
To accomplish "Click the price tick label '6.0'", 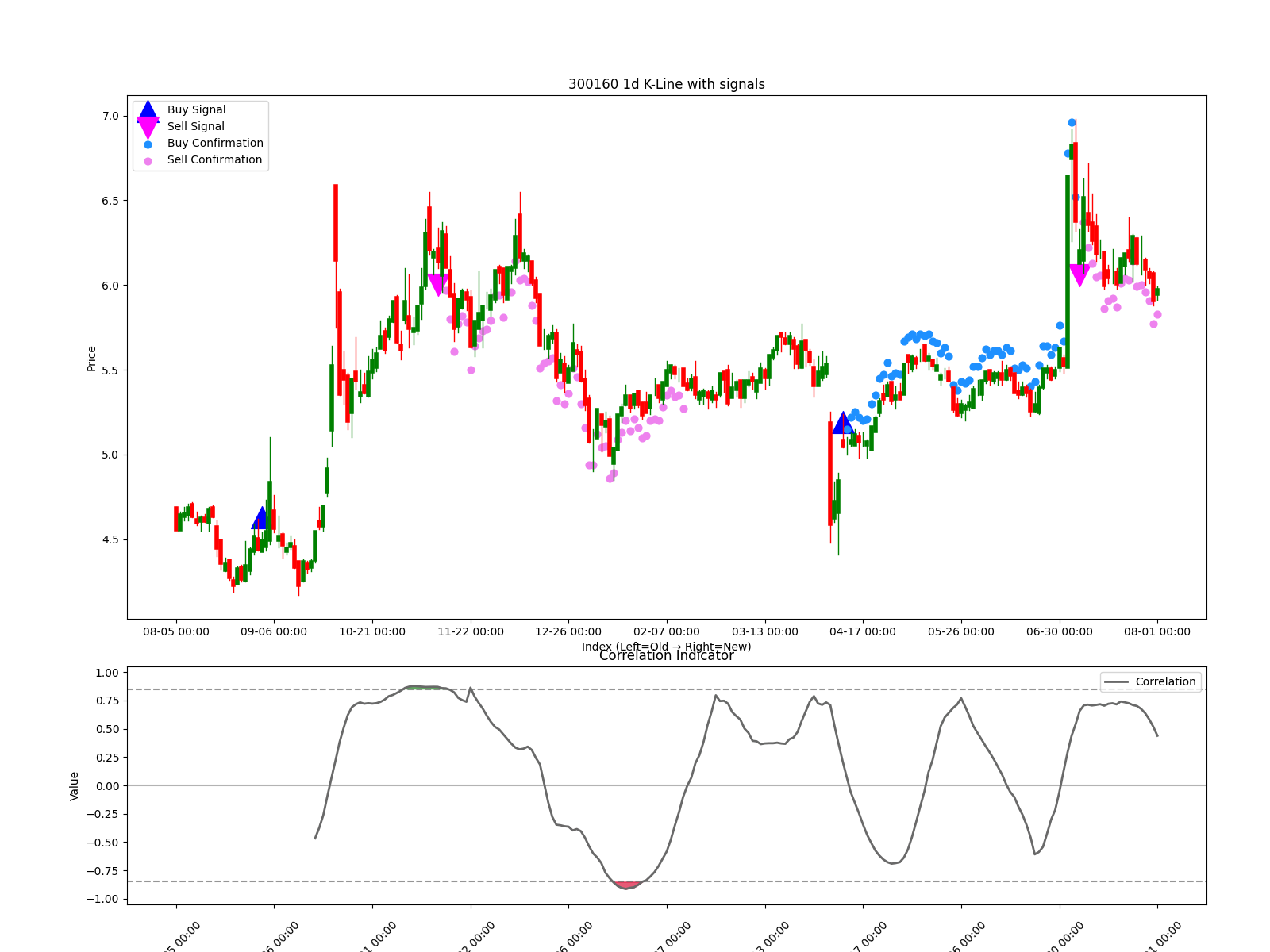I will point(110,286).
